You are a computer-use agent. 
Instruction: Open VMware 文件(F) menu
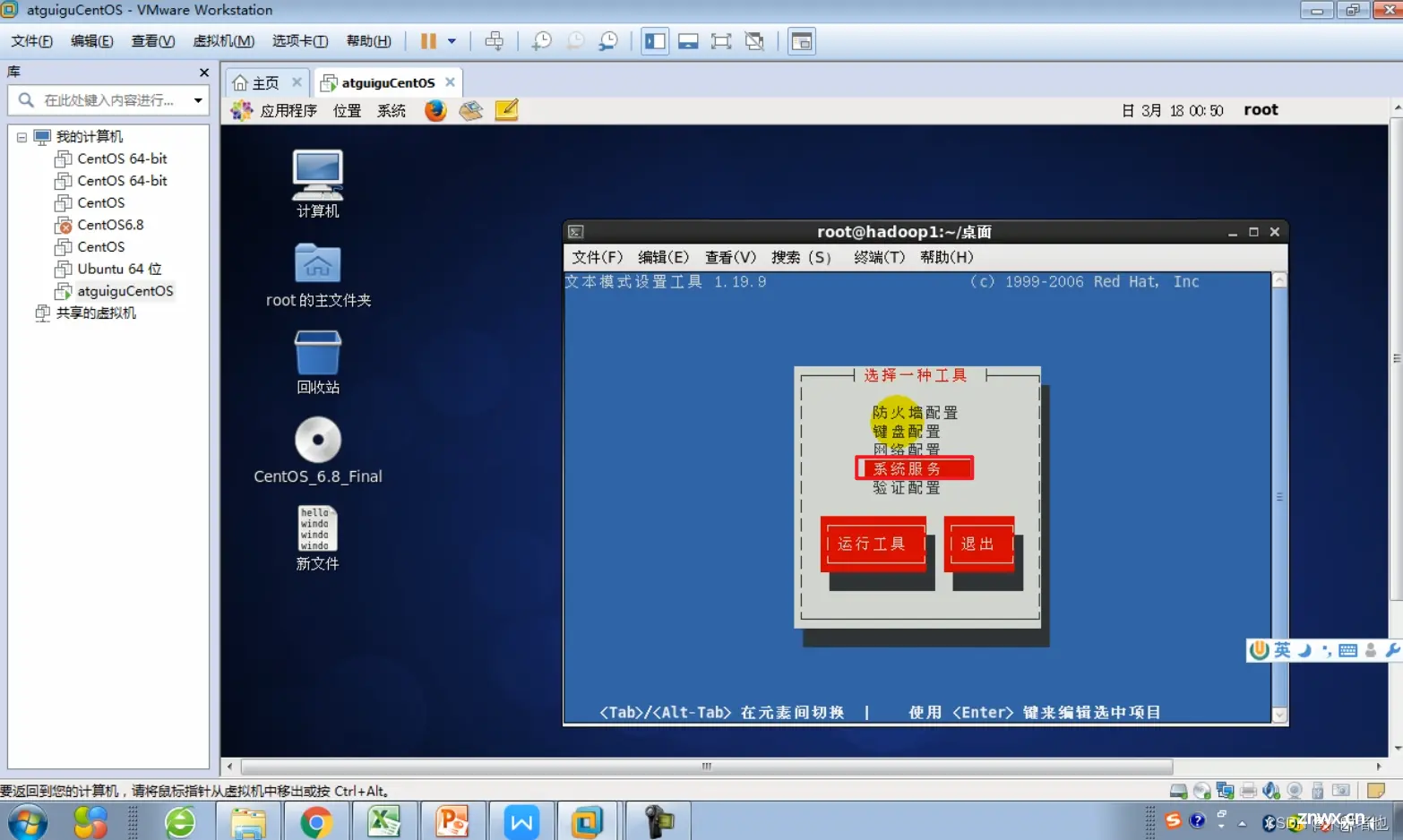tap(31, 41)
